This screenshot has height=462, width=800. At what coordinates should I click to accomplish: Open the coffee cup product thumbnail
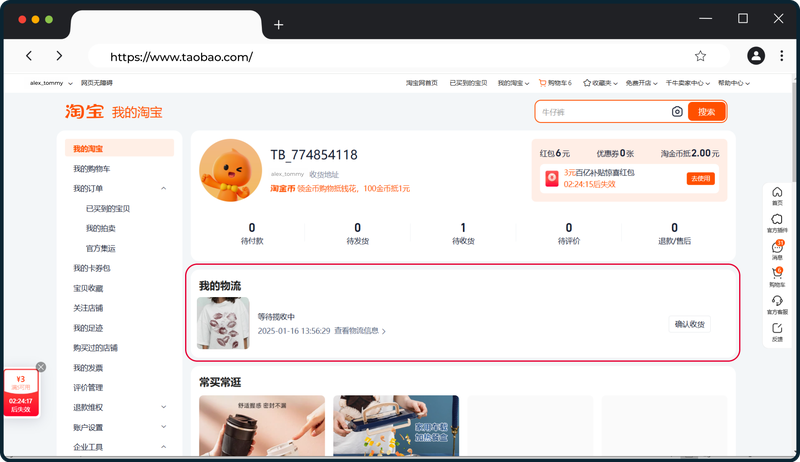point(262,426)
